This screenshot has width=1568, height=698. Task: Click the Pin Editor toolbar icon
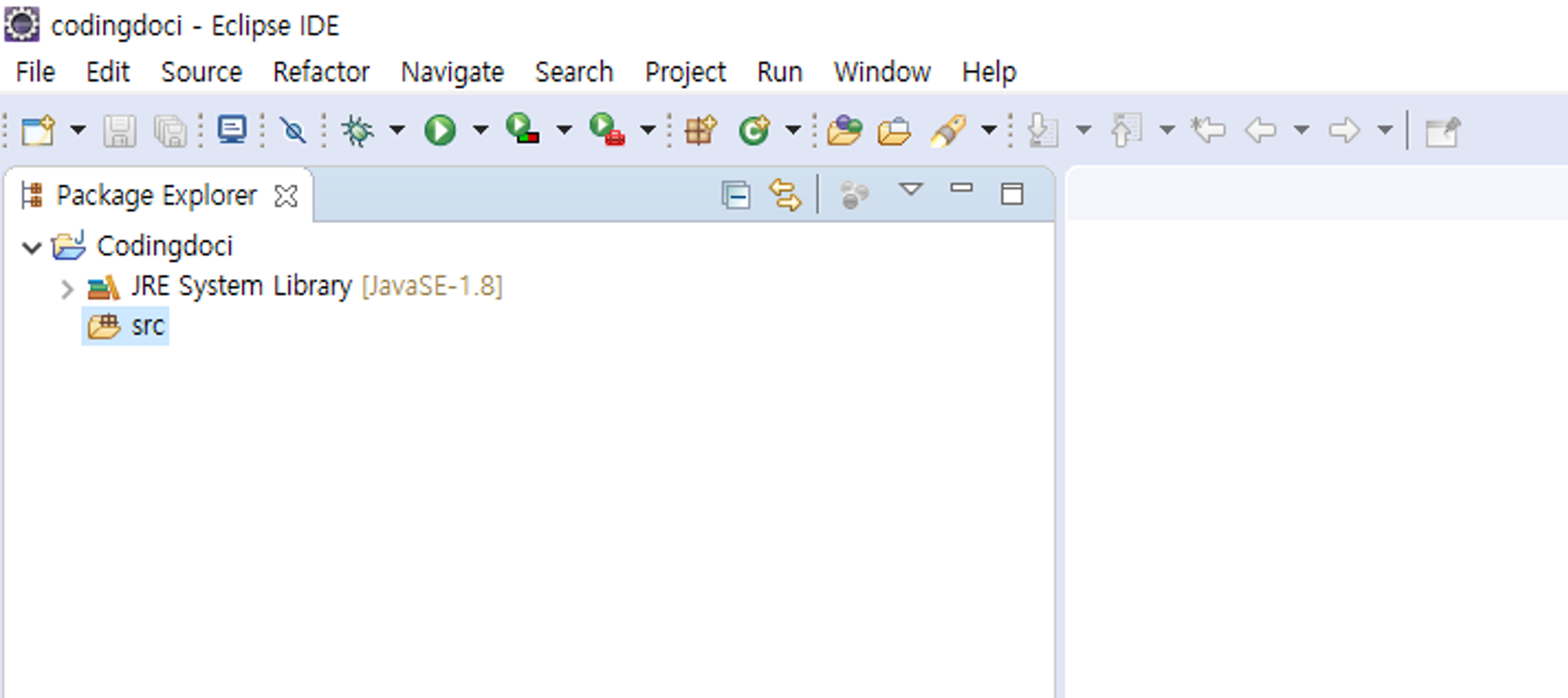click(x=1442, y=132)
